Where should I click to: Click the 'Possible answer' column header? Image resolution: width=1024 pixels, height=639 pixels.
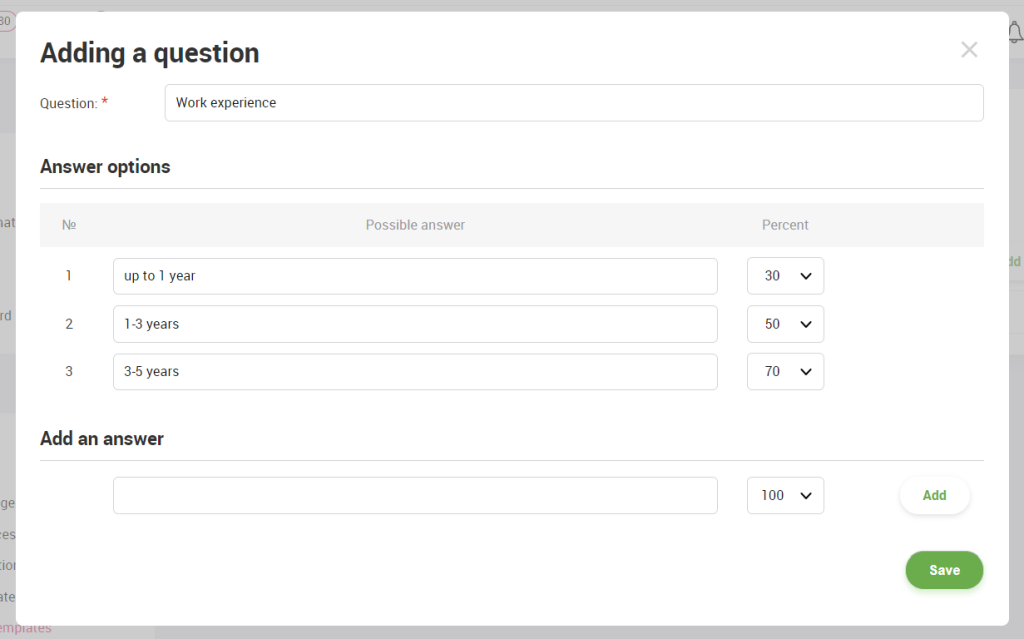[x=415, y=225]
